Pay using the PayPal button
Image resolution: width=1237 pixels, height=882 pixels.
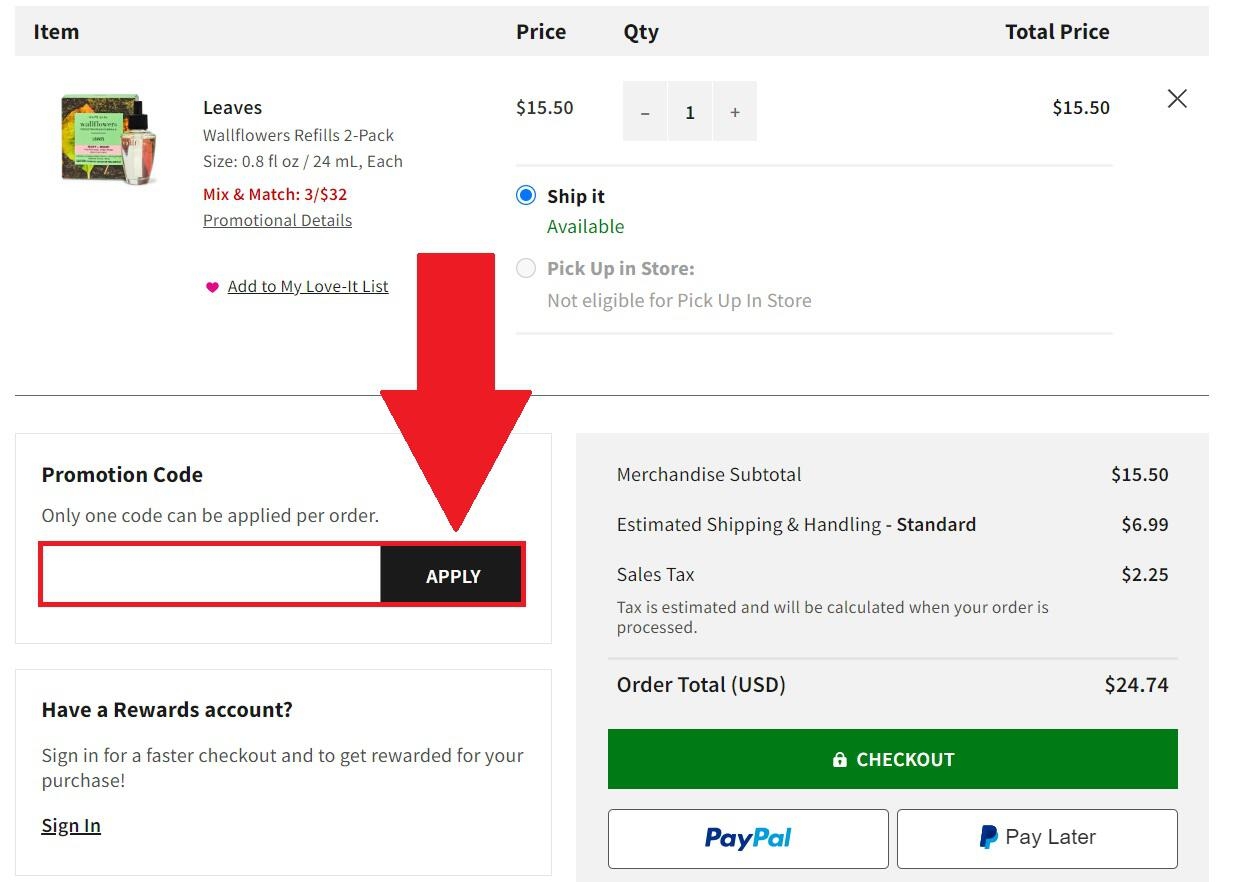tap(748, 838)
